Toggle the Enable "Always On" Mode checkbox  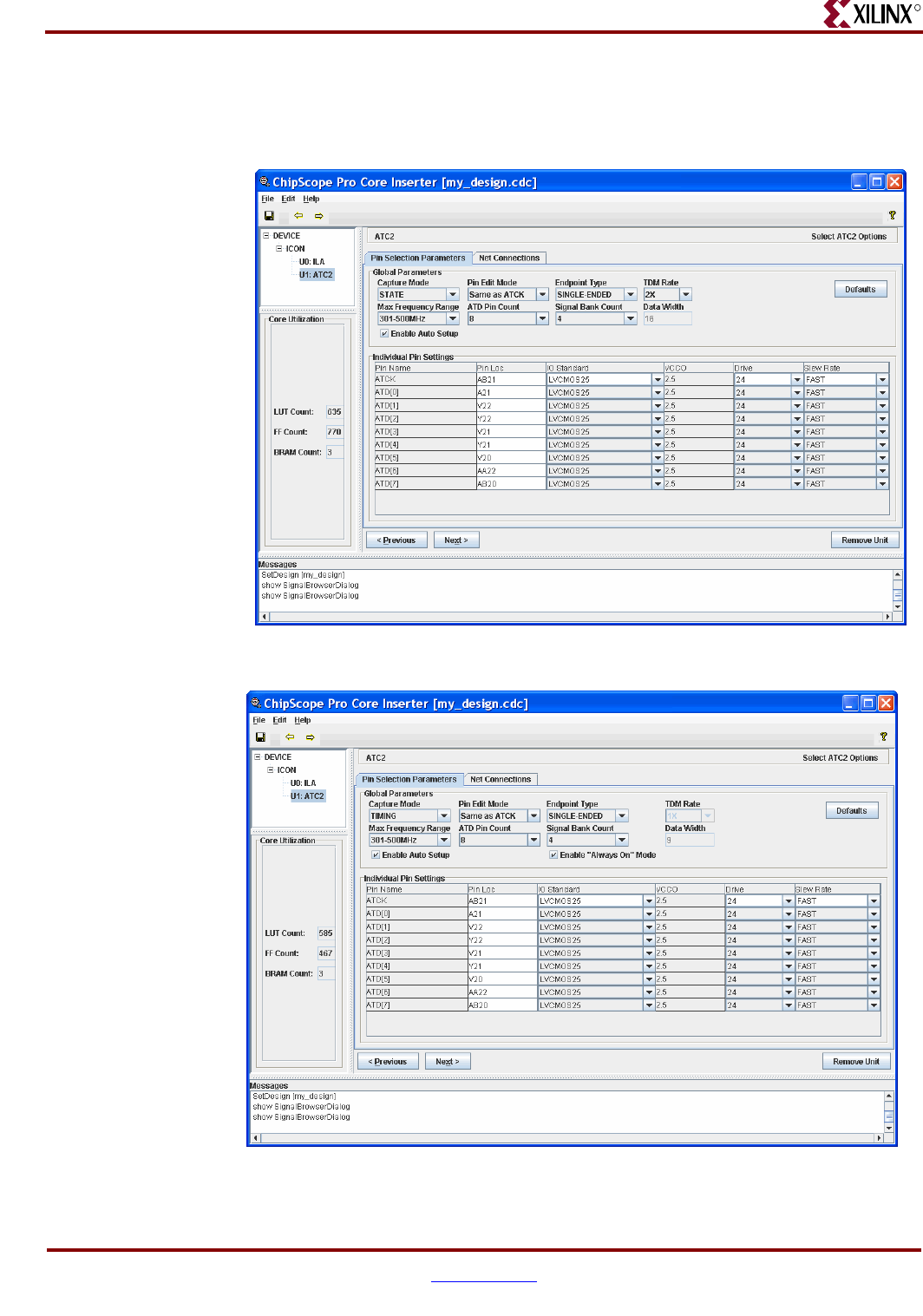pos(553,855)
